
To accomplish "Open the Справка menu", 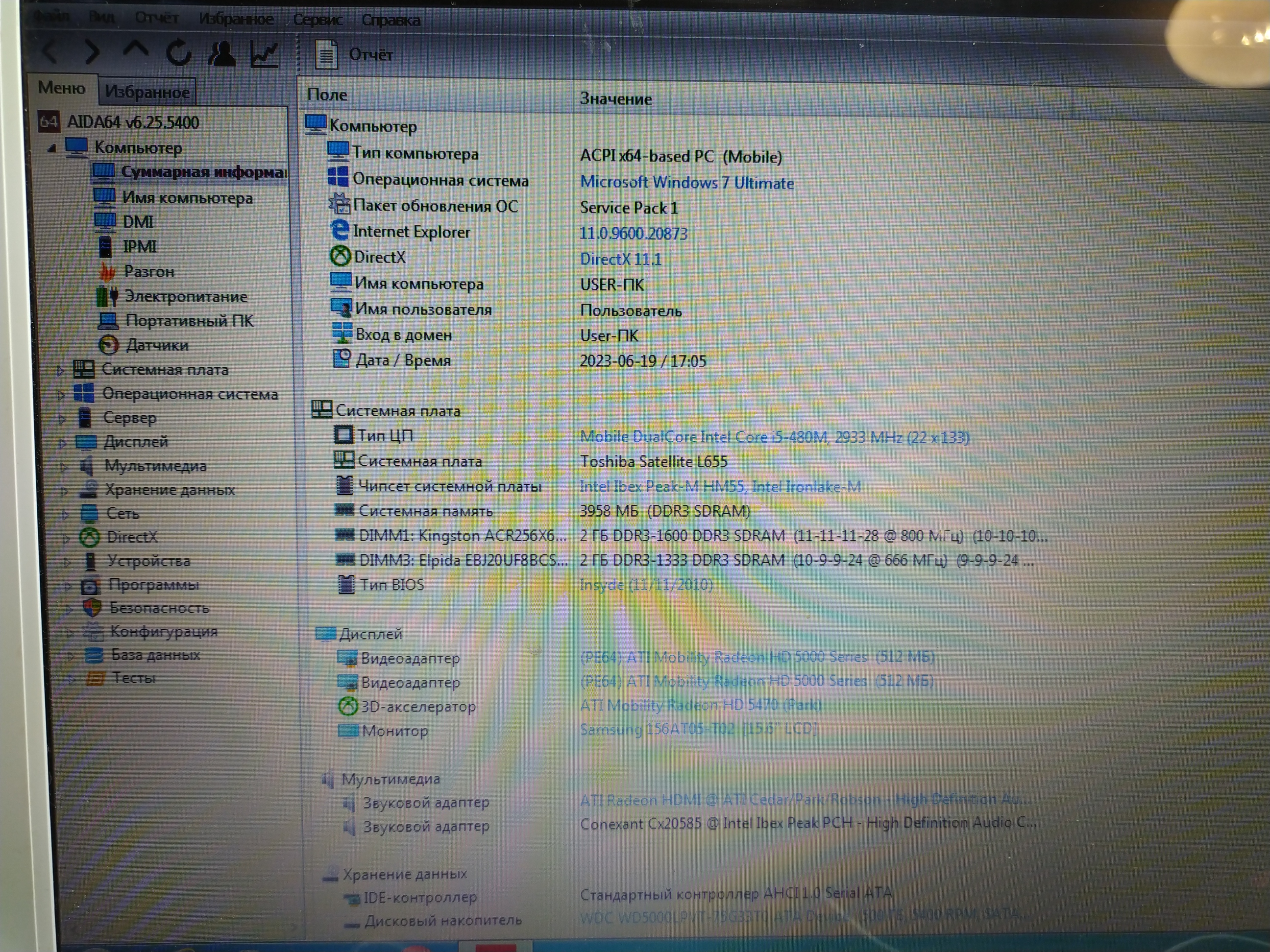I will tap(391, 20).
